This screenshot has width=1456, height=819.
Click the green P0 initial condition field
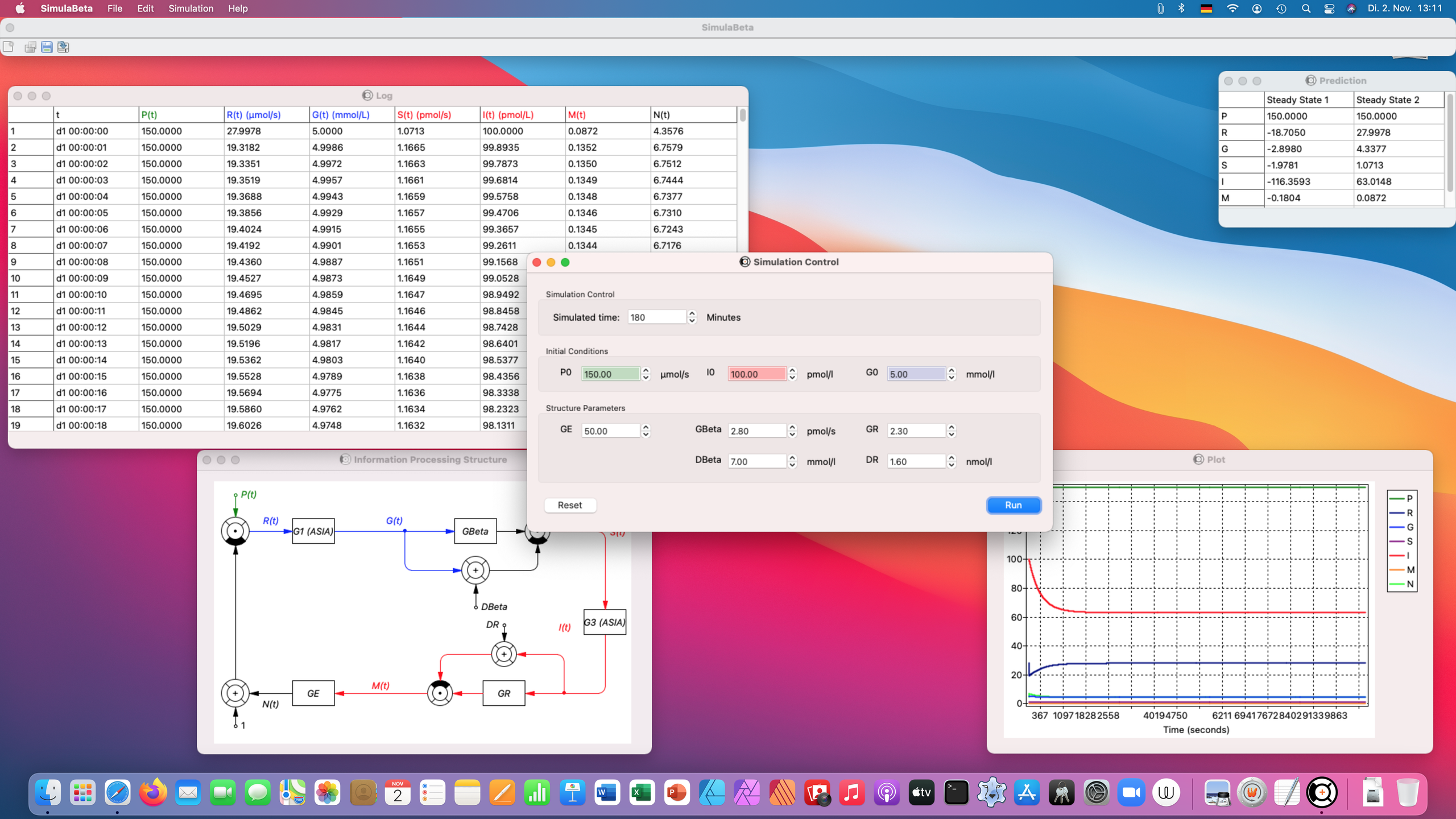610,374
